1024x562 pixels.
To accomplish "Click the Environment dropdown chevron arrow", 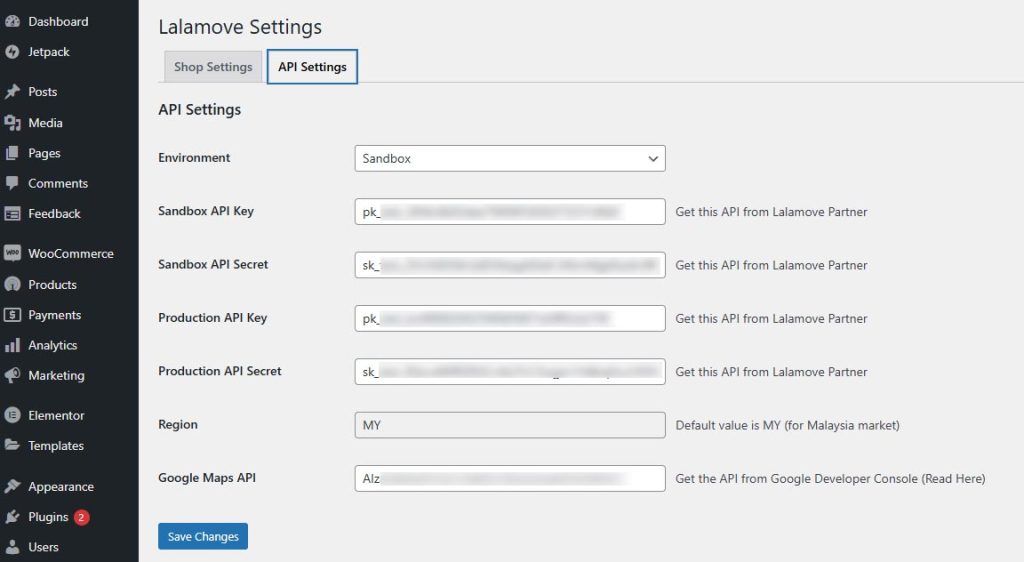I will (x=652, y=159).
